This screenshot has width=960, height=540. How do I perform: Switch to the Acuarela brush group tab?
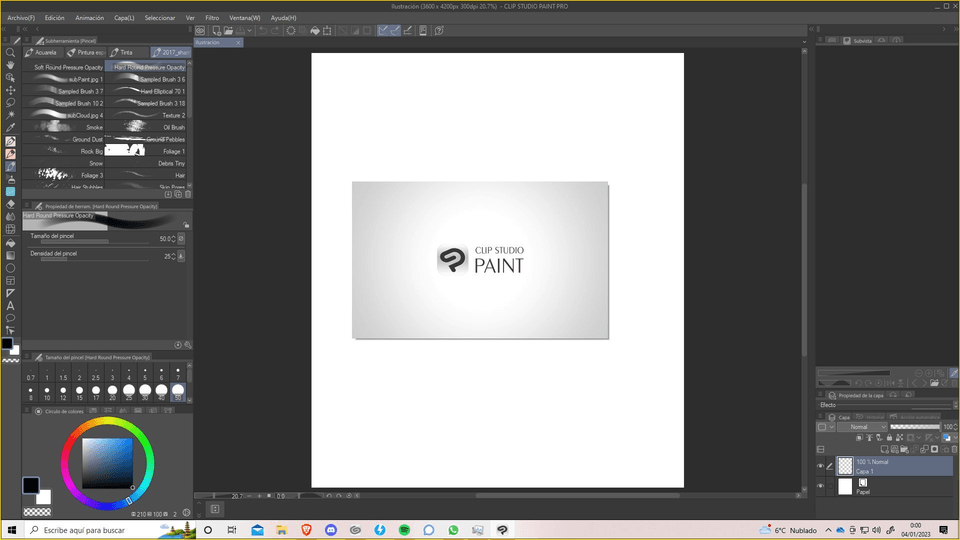click(x=42, y=53)
